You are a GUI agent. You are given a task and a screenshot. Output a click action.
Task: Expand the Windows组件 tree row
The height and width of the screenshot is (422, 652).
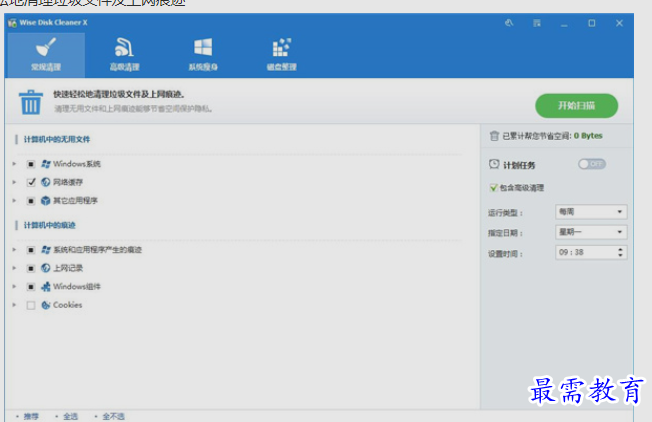point(14,286)
